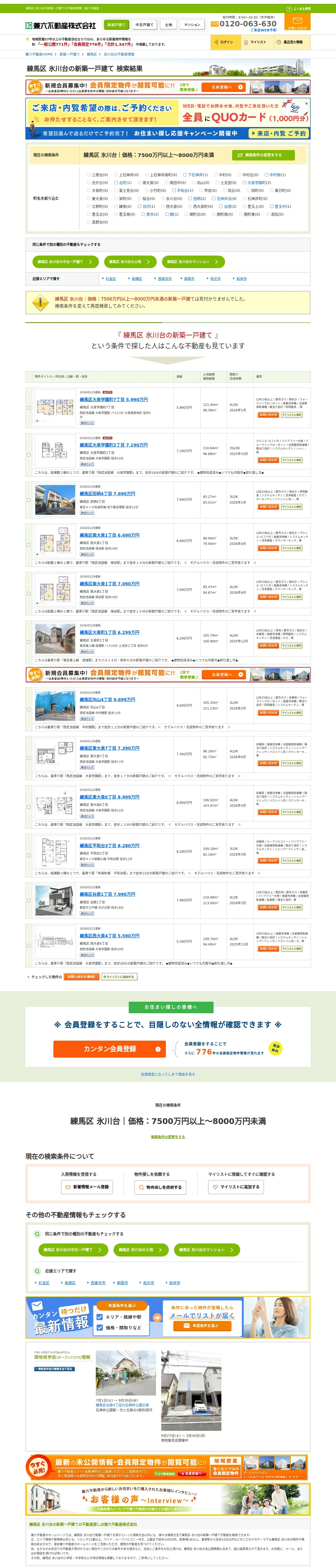Screen dimensions: 336x1568
Task: Open お客様の声 Interview banner
Action: click(x=168, y=1500)
